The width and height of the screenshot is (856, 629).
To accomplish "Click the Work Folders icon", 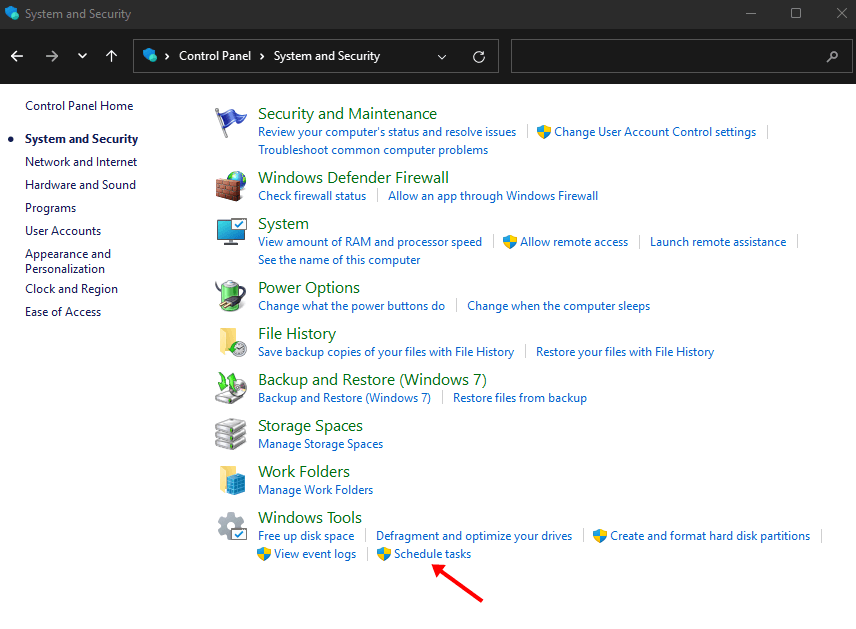I will (x=231, y=480).
